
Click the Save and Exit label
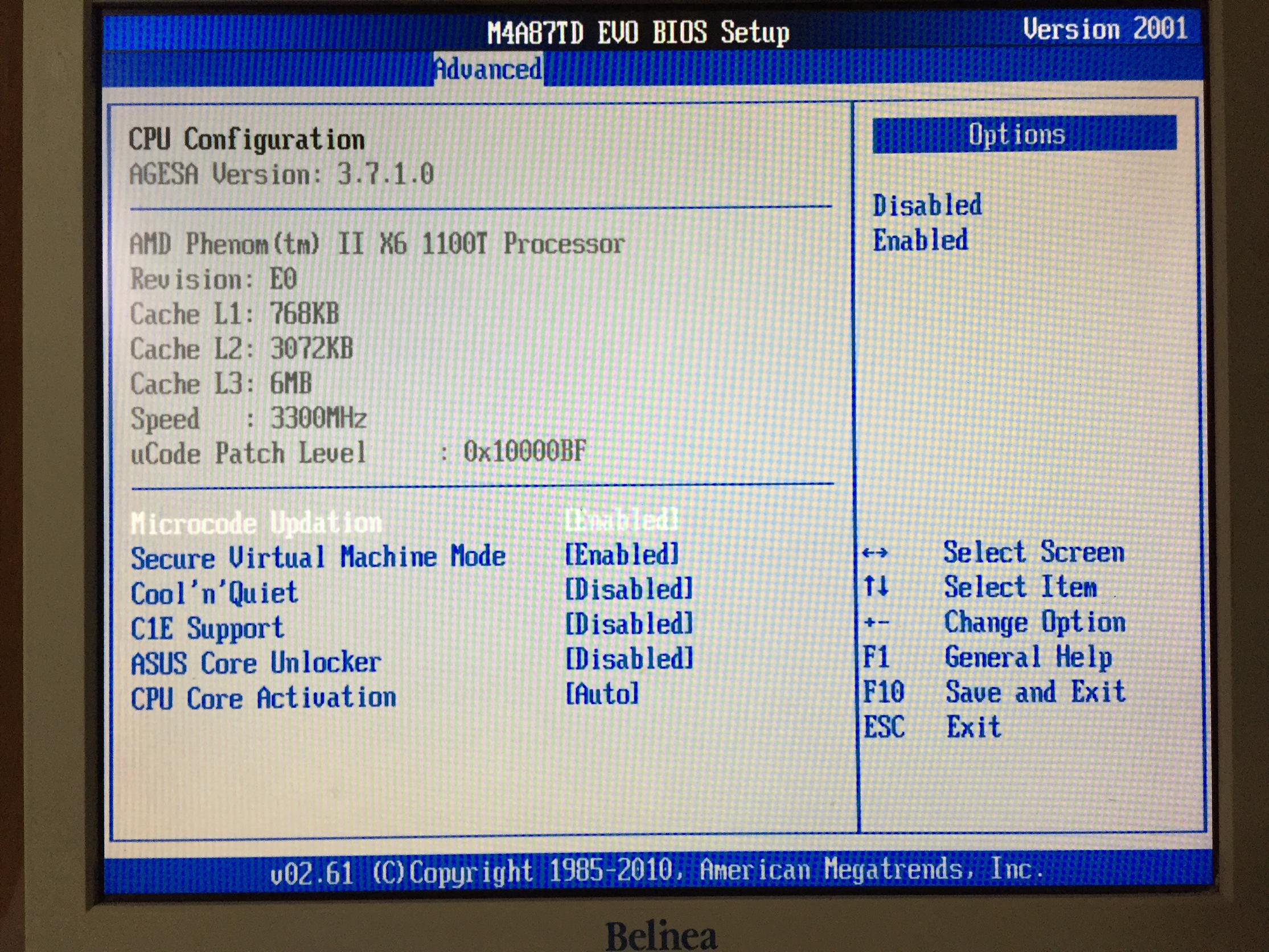click(x=1036, y=691)
